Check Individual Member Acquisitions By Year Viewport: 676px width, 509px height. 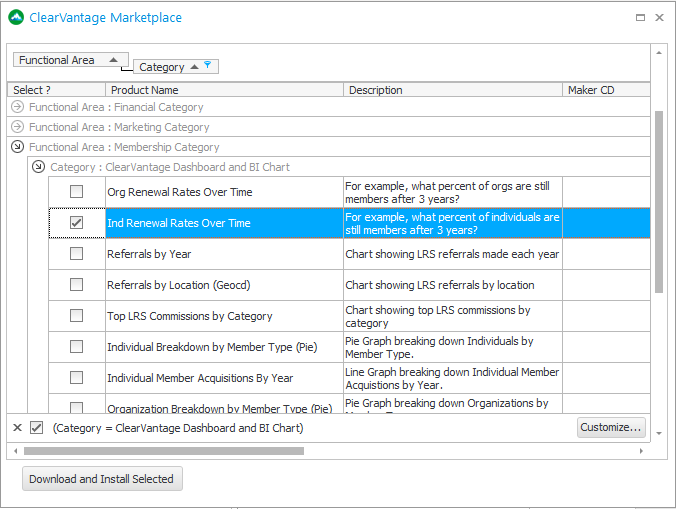coord(76,378)
